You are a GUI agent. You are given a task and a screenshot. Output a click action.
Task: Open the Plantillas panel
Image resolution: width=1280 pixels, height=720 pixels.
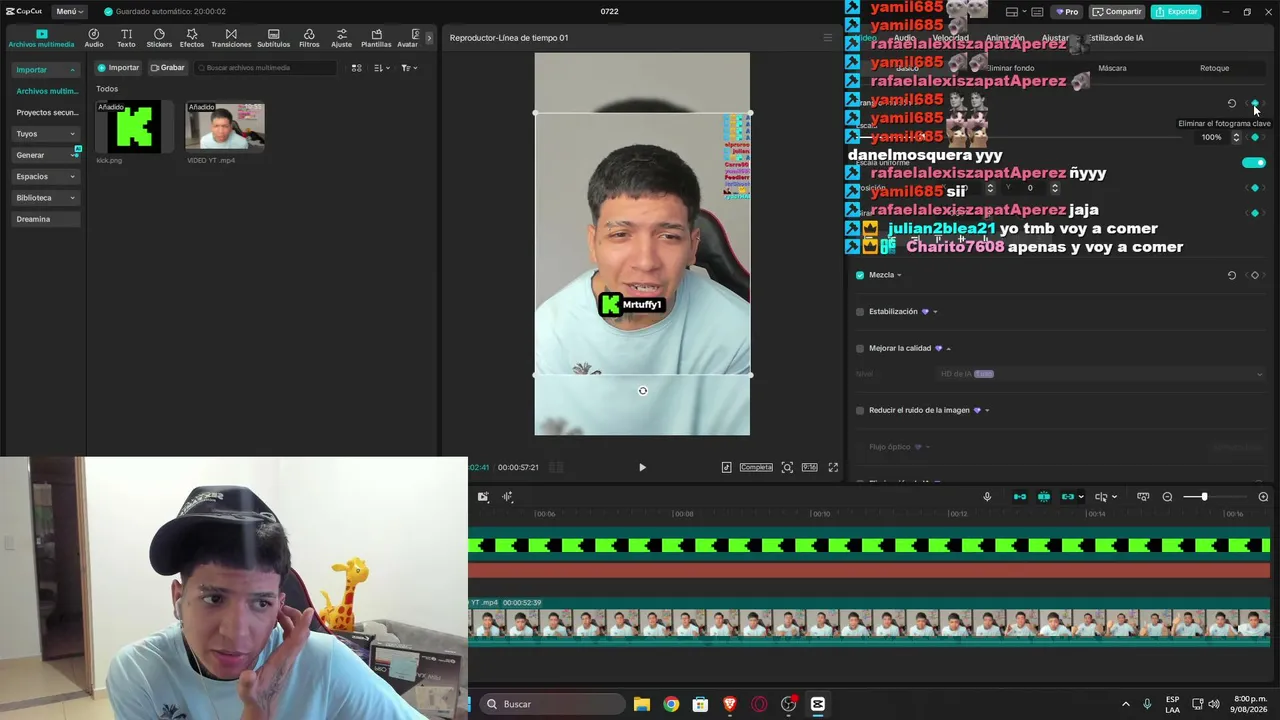click(x=376, y=38)
